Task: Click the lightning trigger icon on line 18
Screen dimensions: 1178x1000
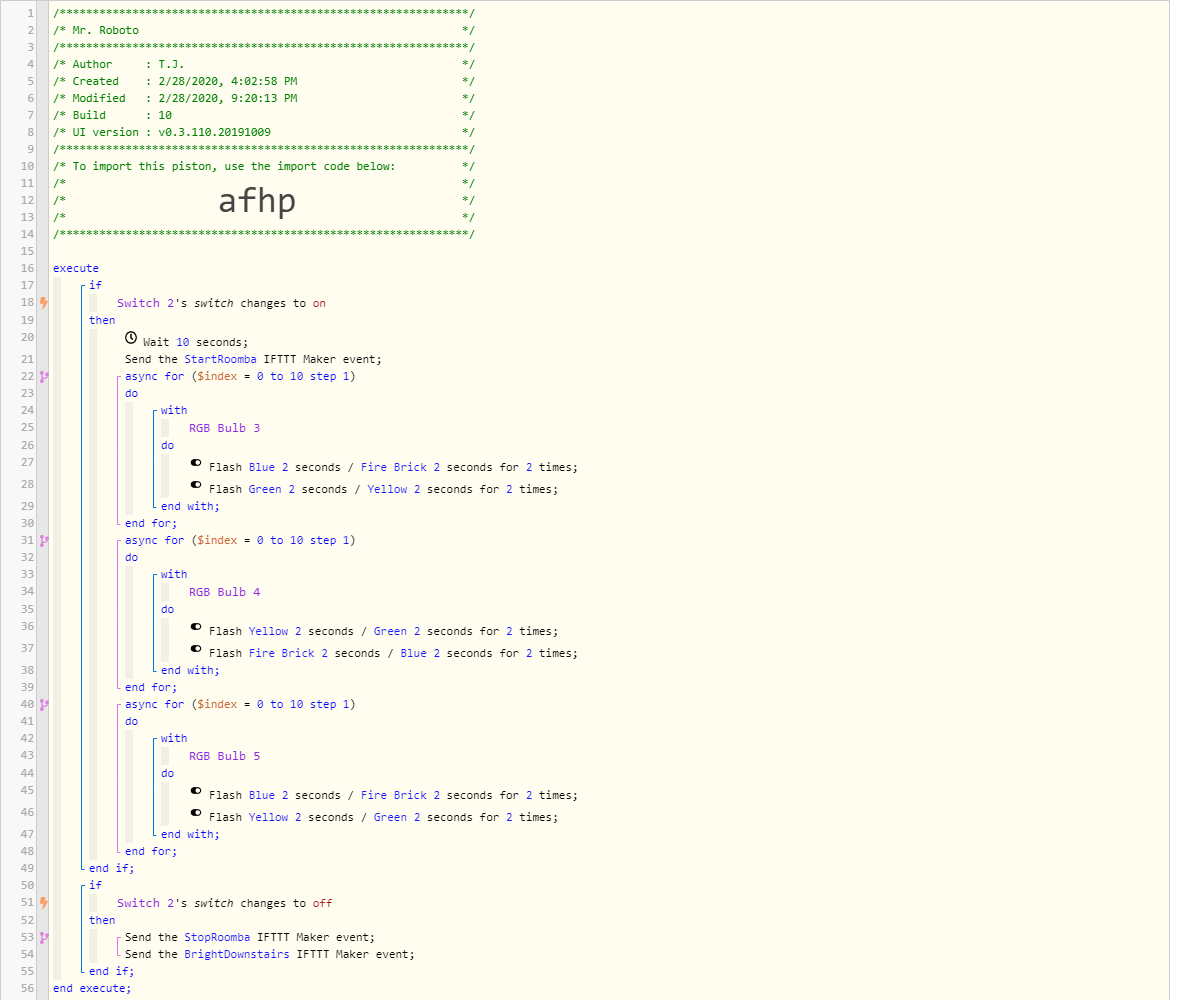Action: (44, 302)
